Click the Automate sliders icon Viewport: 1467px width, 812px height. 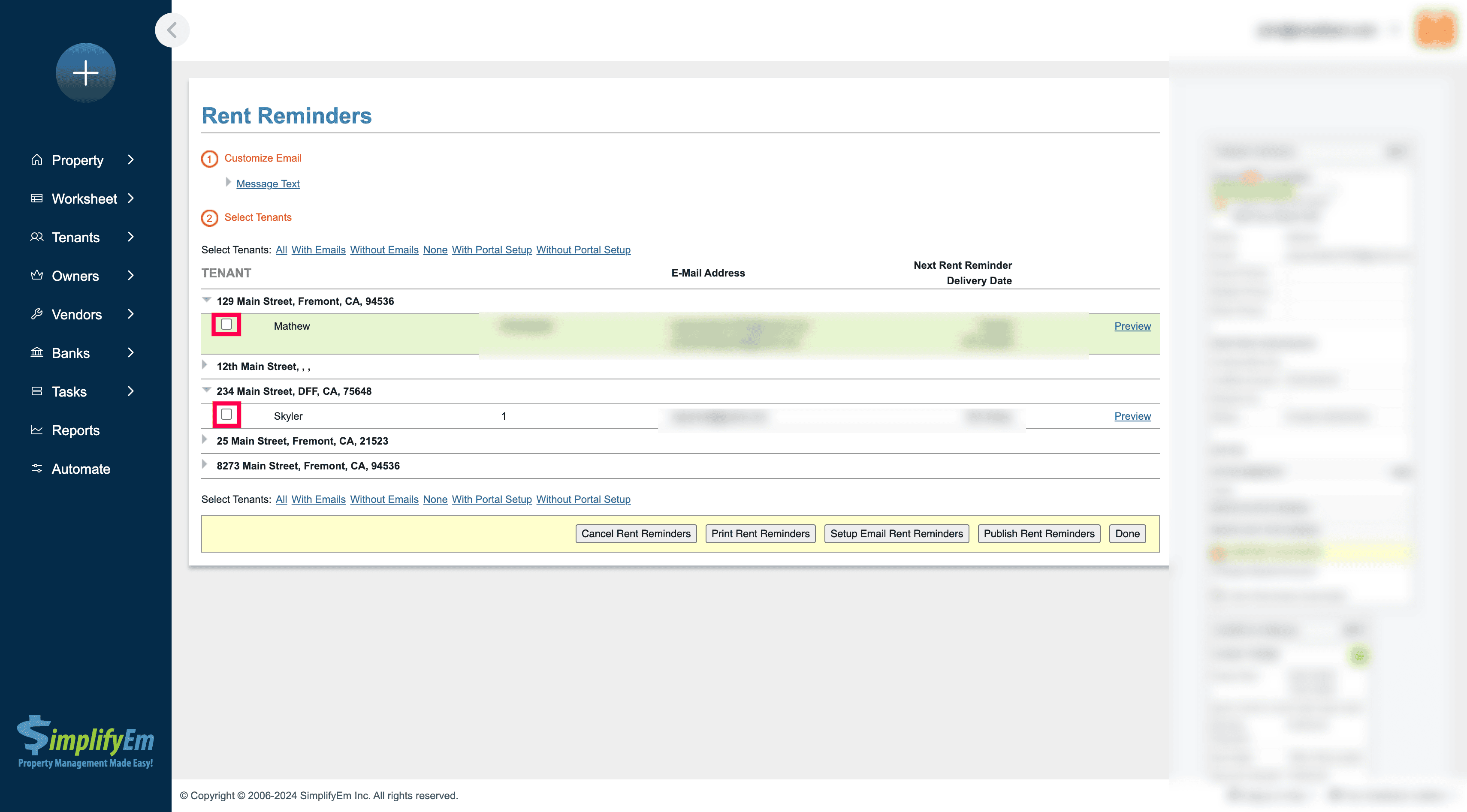tap(37, 468)
